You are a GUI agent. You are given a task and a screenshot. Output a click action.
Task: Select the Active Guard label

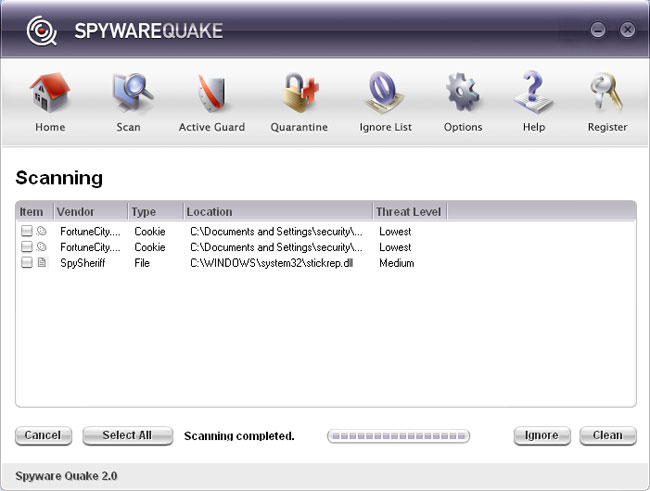(212, 127)
